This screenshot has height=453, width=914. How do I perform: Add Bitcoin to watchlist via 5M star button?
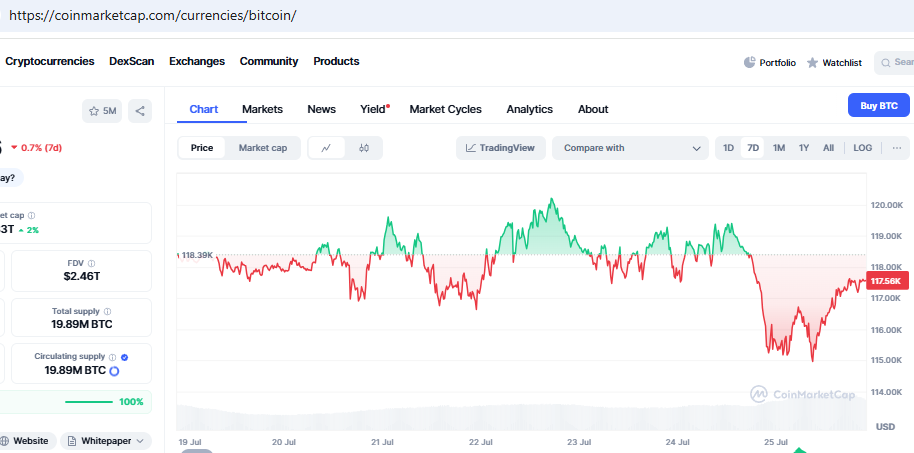click(x=102, y=111)
